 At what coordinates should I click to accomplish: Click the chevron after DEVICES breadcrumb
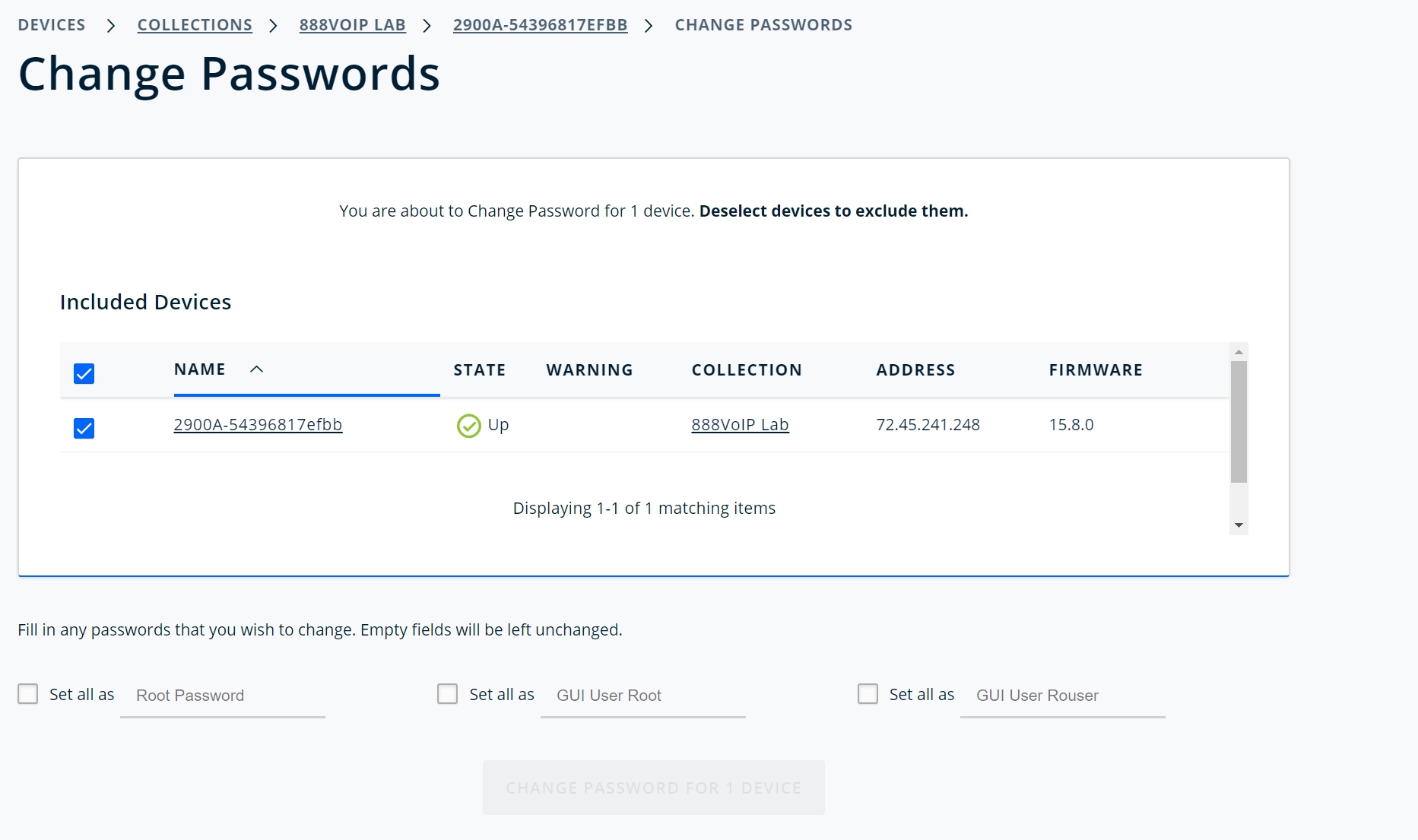(111, 26)
